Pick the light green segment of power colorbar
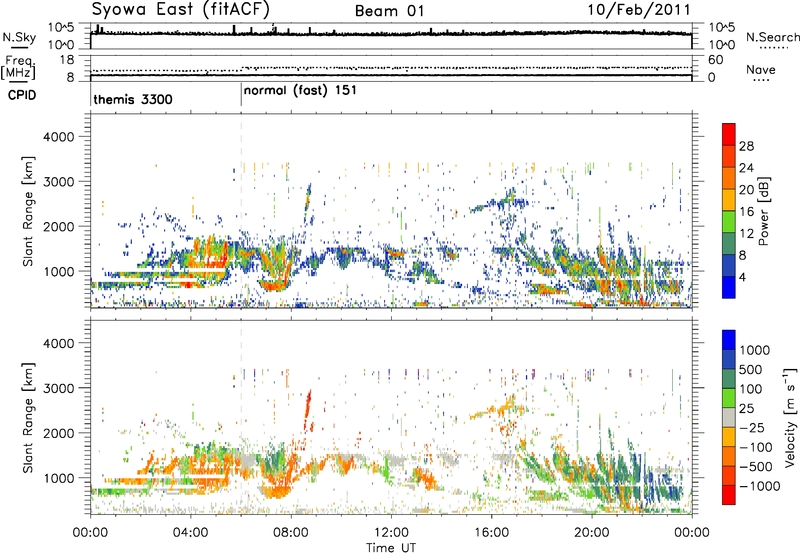800x554 pixels. tap(729, 221)
